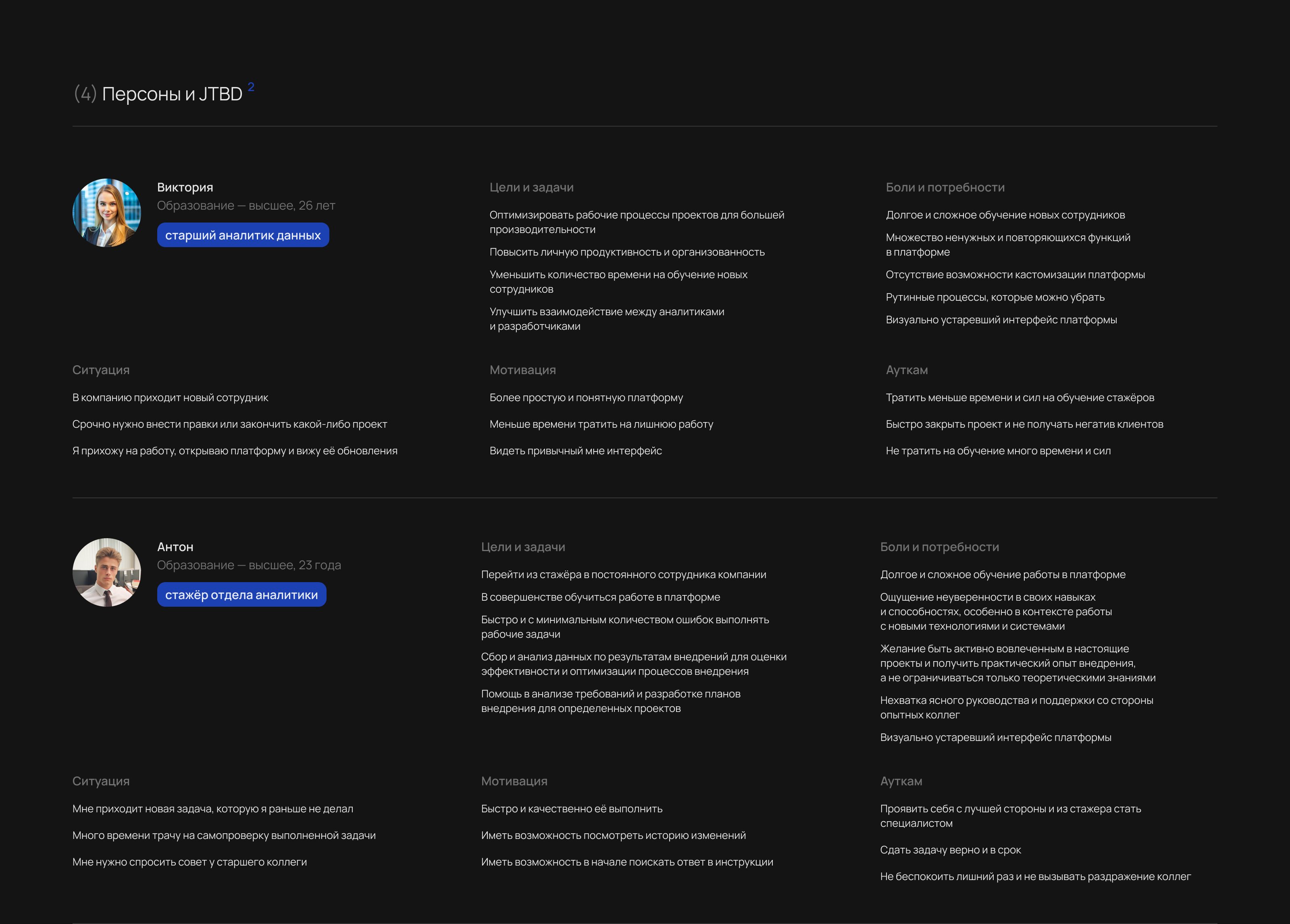
Task: Click Виктория's profile photo
Action: click(x=106, y=213)
